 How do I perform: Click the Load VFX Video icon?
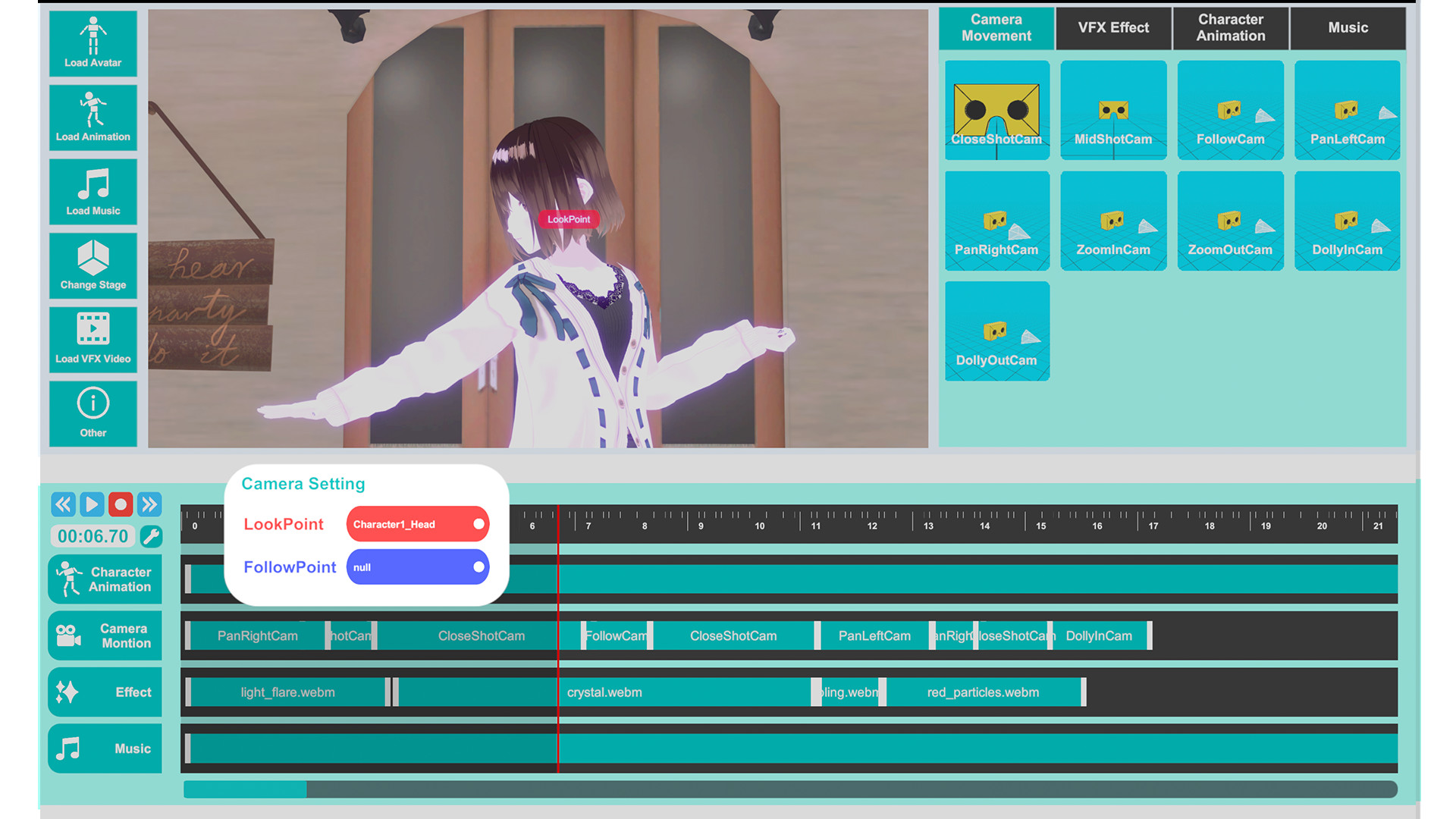[x=93, y=339]
